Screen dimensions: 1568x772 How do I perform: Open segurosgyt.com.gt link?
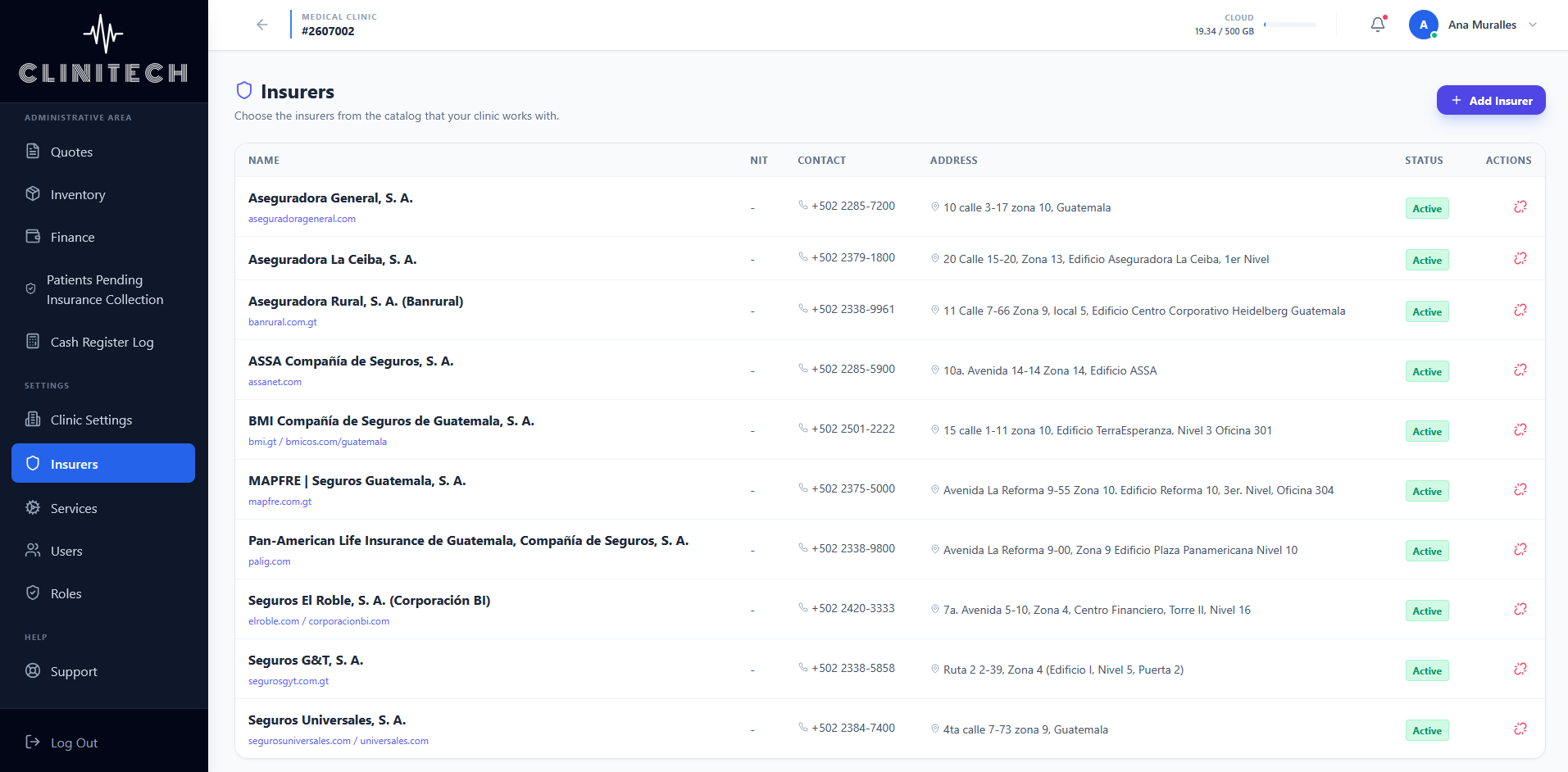[x=289, y=681]
